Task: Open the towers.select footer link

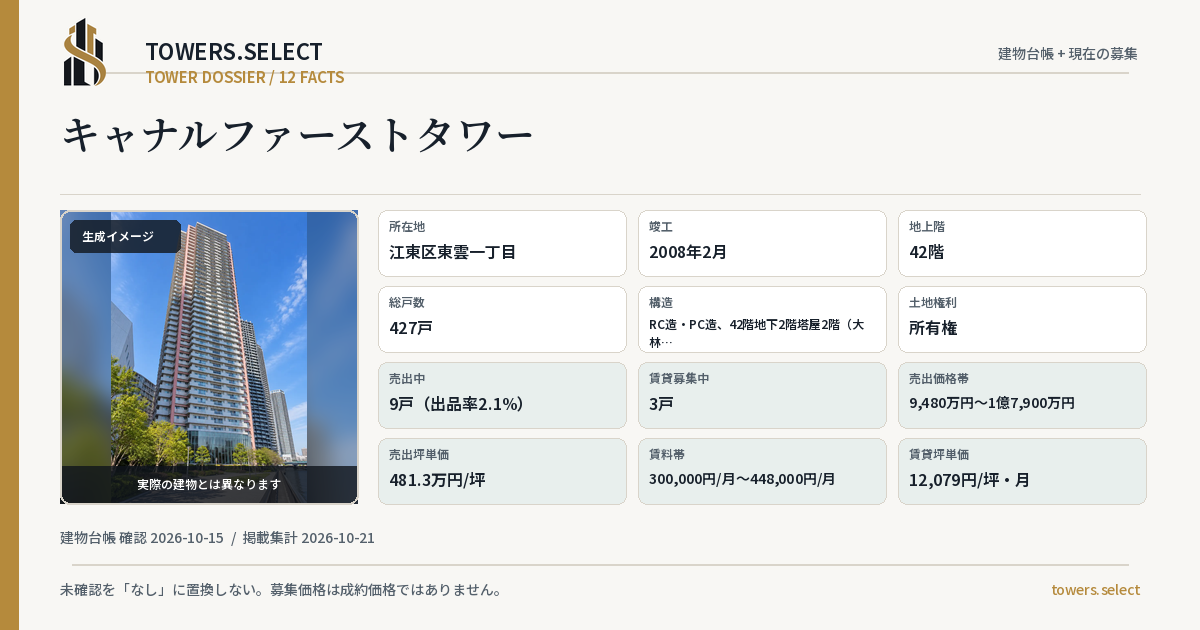Action: (x=1095, y=590)
